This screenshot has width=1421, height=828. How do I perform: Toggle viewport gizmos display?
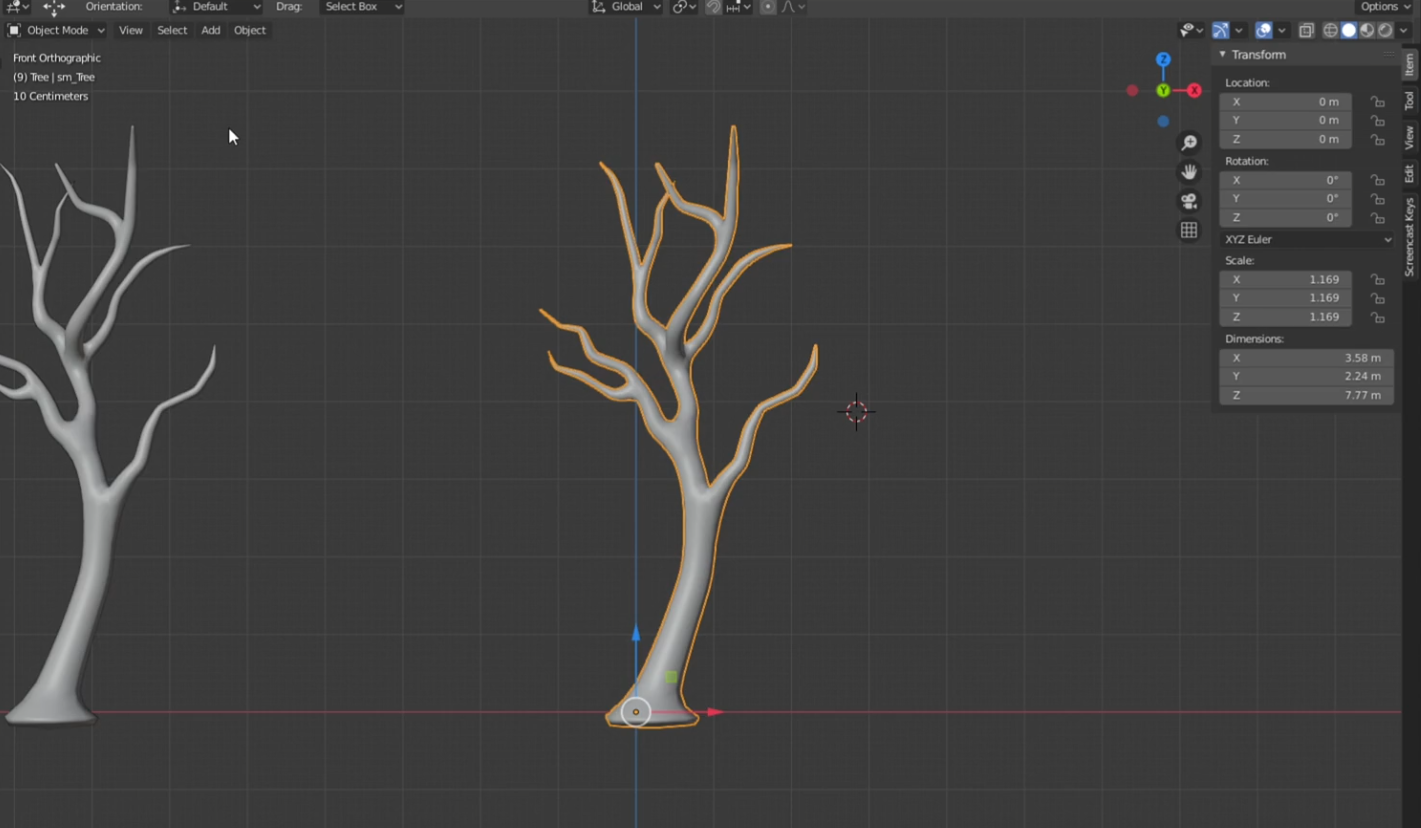click(1220, 30)
